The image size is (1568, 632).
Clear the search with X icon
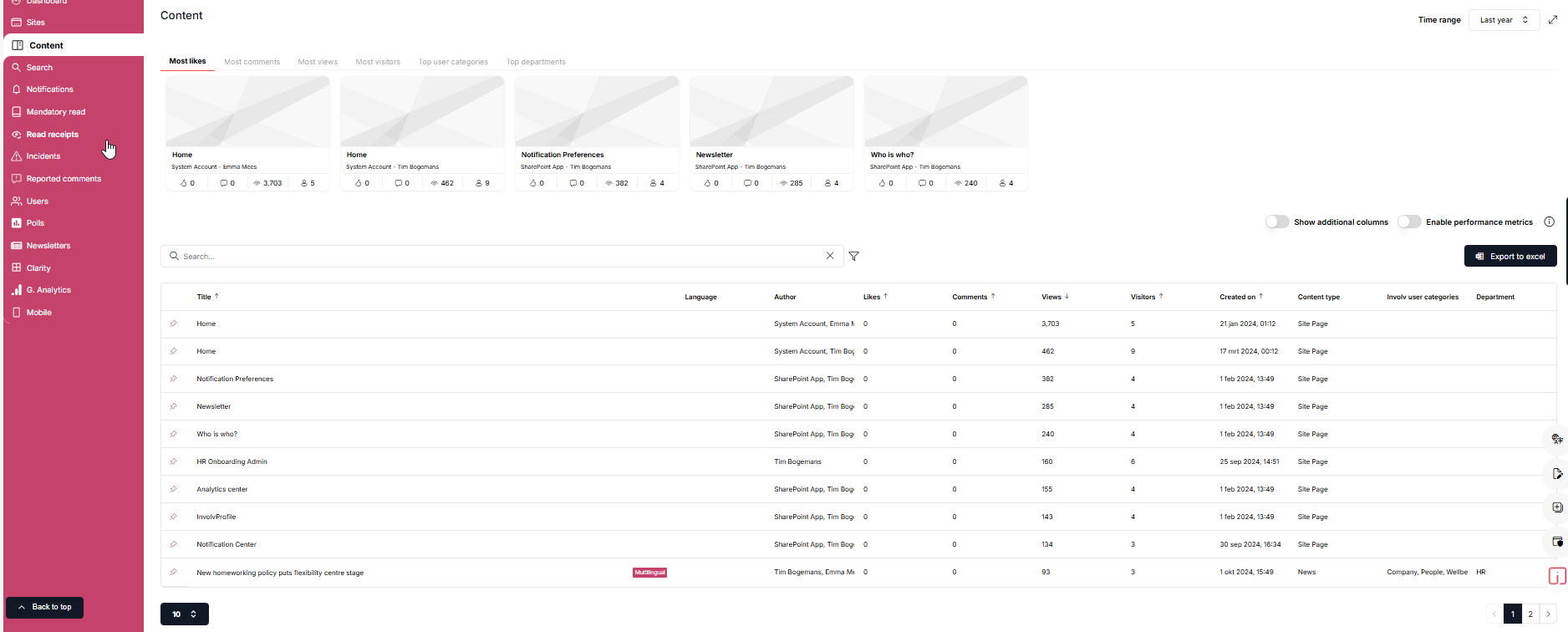click(830, 256)
